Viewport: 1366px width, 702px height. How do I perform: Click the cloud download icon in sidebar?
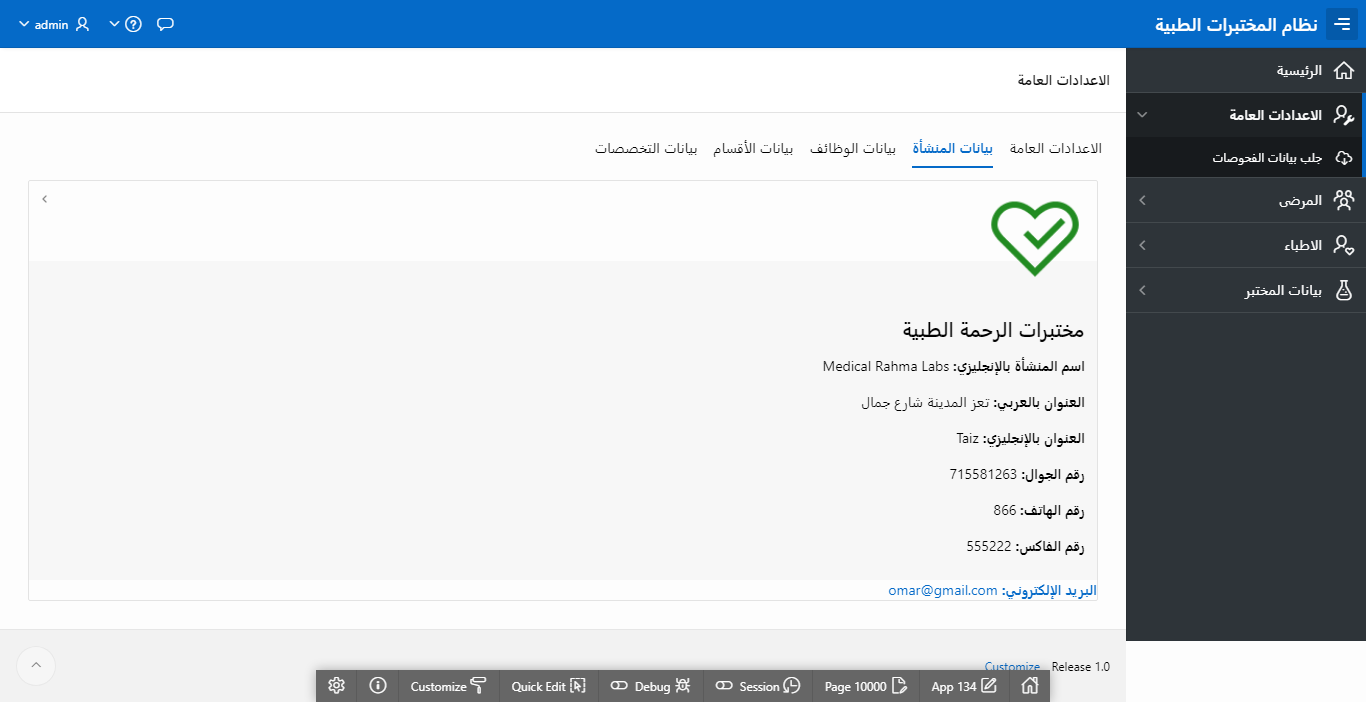tap(1344, 158)
